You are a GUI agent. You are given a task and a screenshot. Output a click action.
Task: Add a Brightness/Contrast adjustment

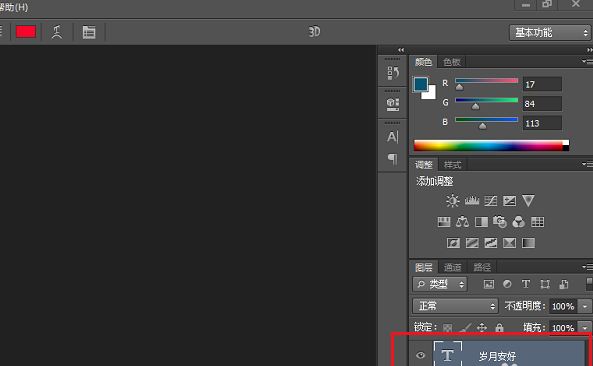[453, 201]
